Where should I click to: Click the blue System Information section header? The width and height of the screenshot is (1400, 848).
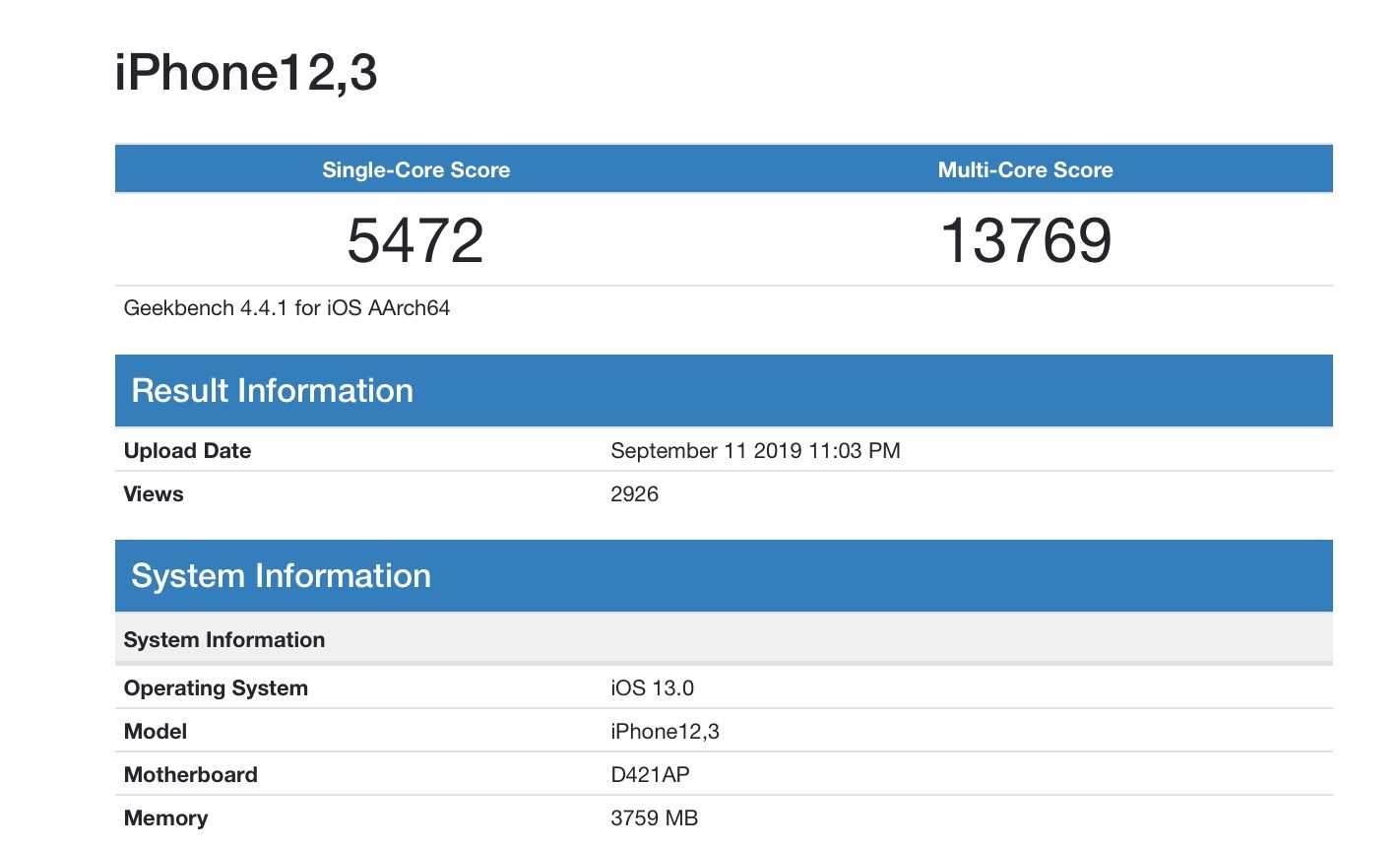tap(724, 576)
